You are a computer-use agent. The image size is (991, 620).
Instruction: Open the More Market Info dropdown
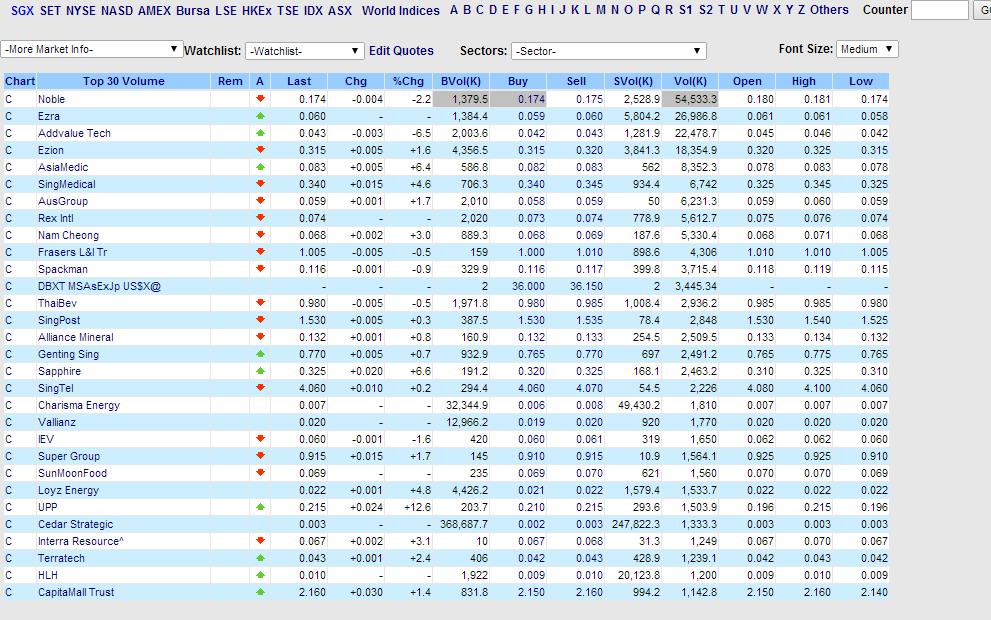(x=92, y=49)
